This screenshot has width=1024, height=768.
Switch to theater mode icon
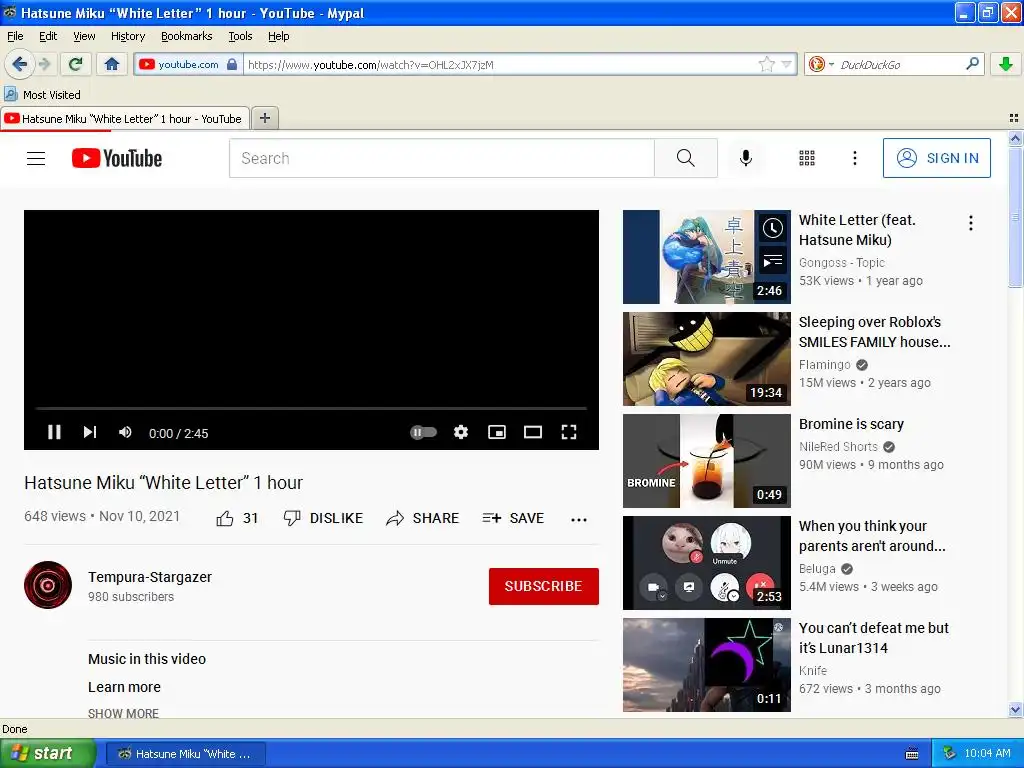(533, 432)
